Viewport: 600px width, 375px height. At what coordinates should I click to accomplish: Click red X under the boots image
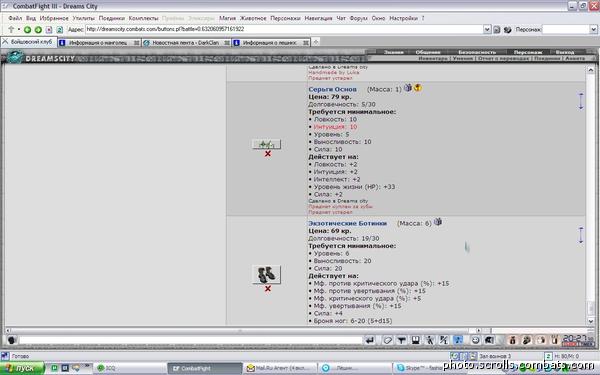point(267,289)
